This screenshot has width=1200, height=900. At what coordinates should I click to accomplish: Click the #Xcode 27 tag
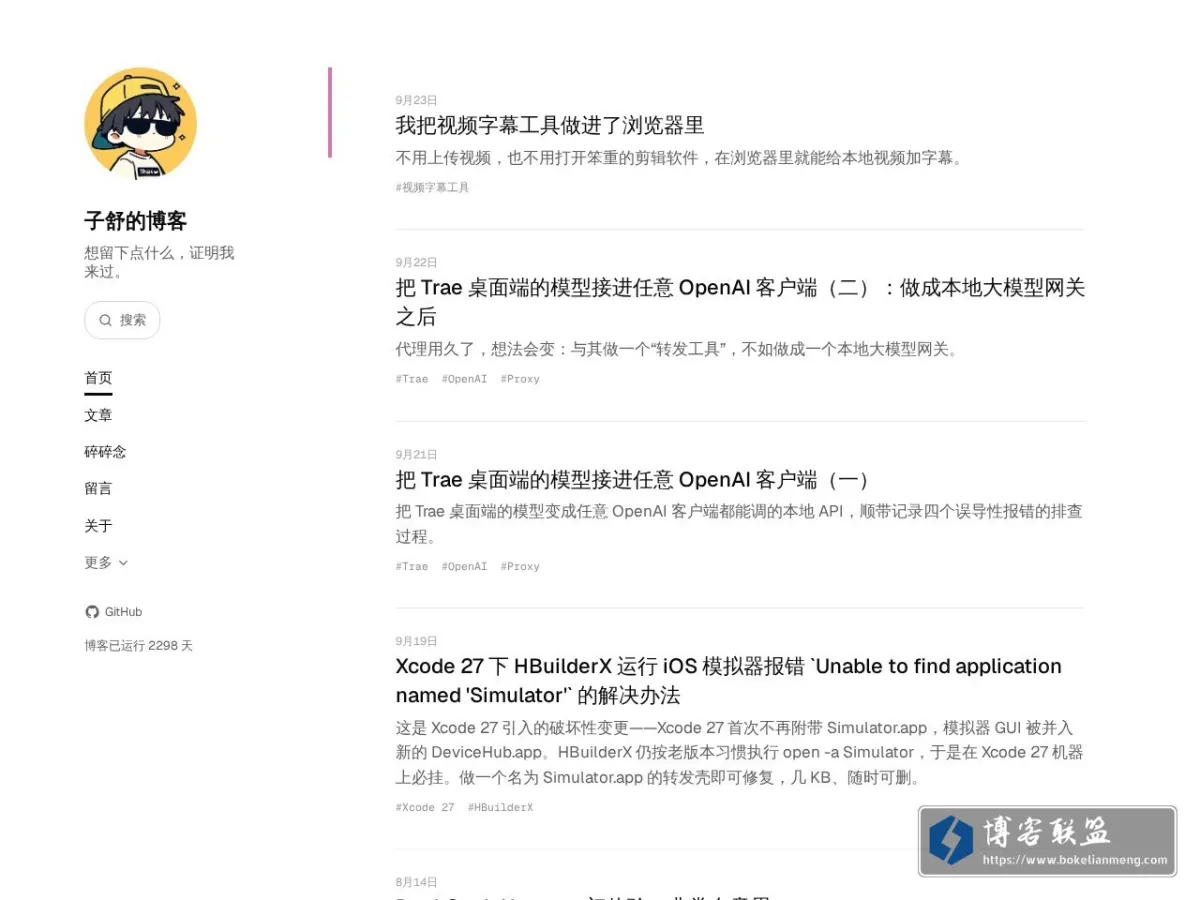click(425, 807)
